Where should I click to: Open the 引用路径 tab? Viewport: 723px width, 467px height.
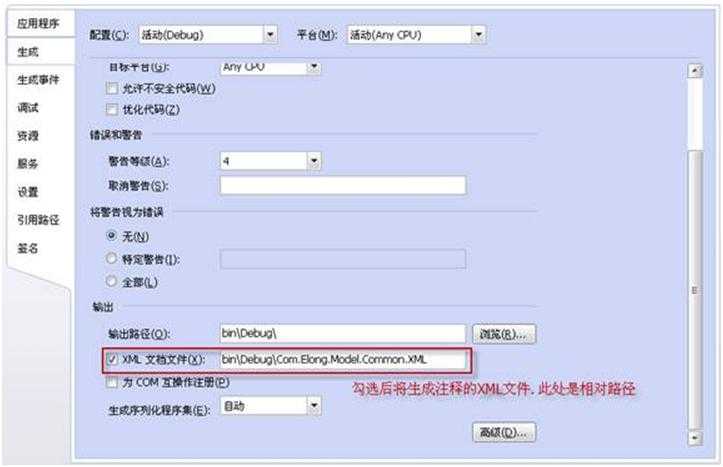click(38, 220)
